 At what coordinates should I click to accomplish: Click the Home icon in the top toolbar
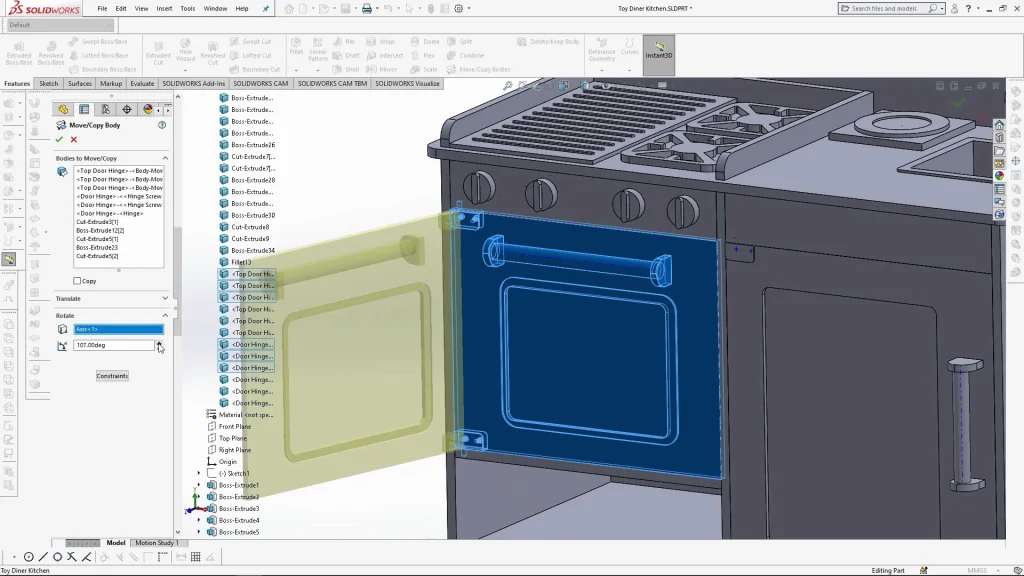click(289, 9)
